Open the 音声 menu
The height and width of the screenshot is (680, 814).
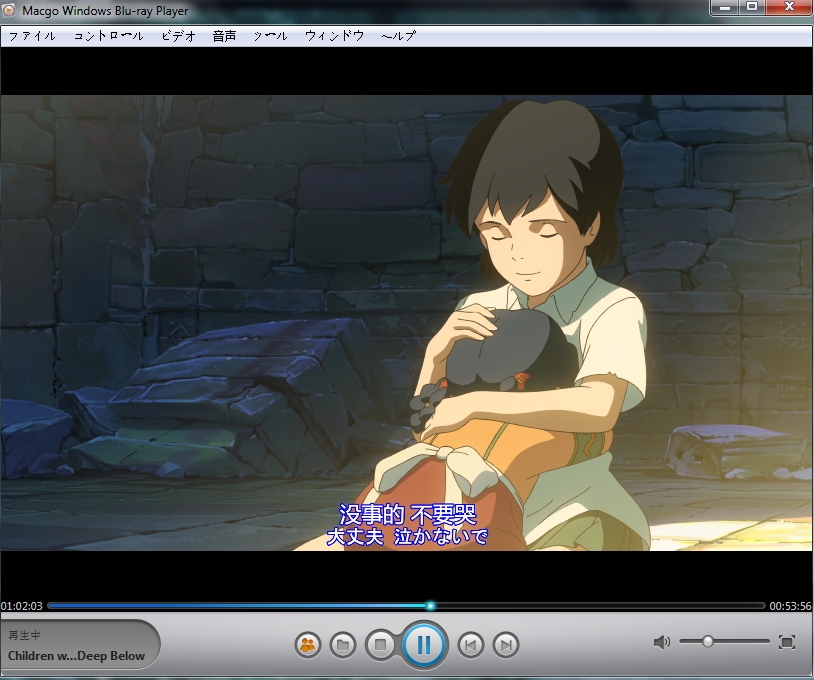(224, 36)
